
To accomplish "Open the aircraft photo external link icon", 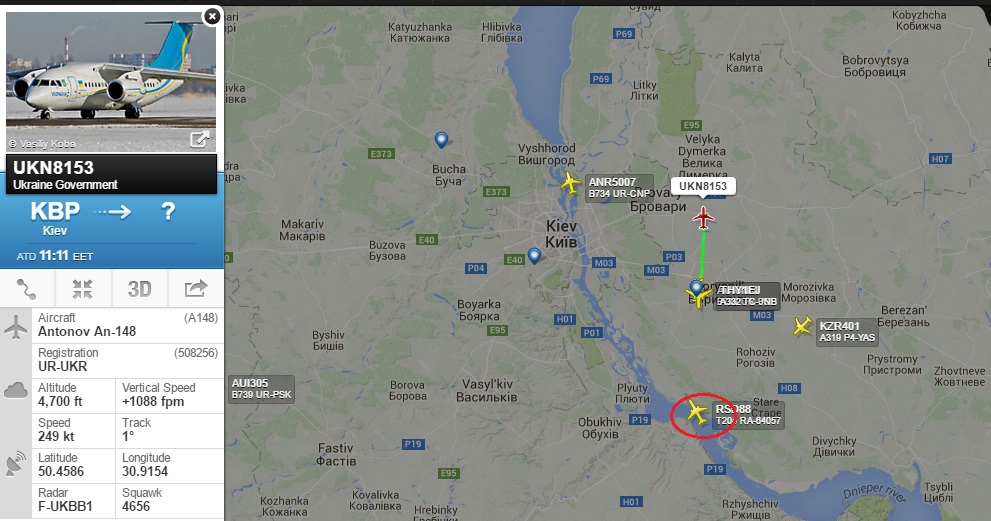I will coord(199,139).
